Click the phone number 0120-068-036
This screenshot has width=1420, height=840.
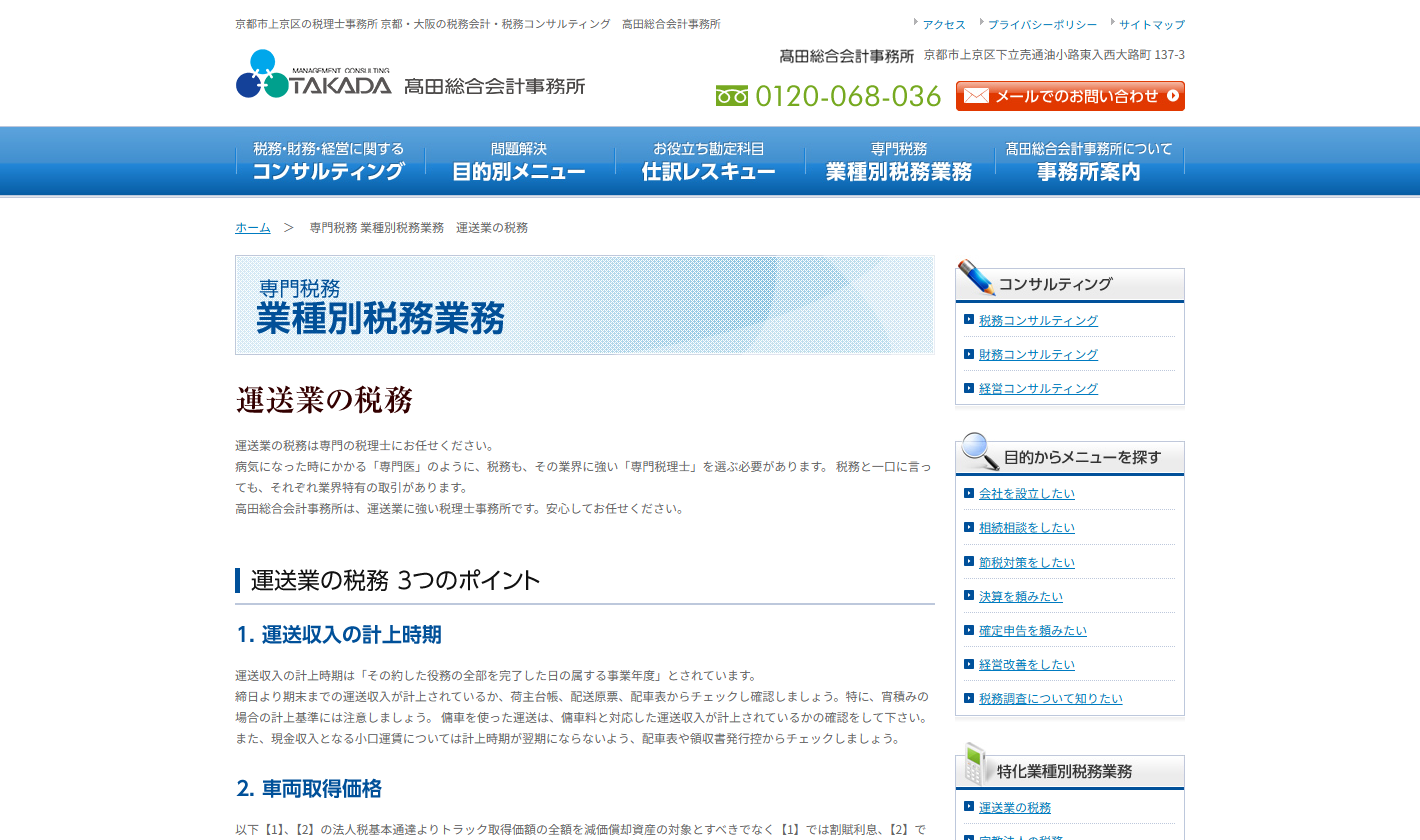point(848,96)
